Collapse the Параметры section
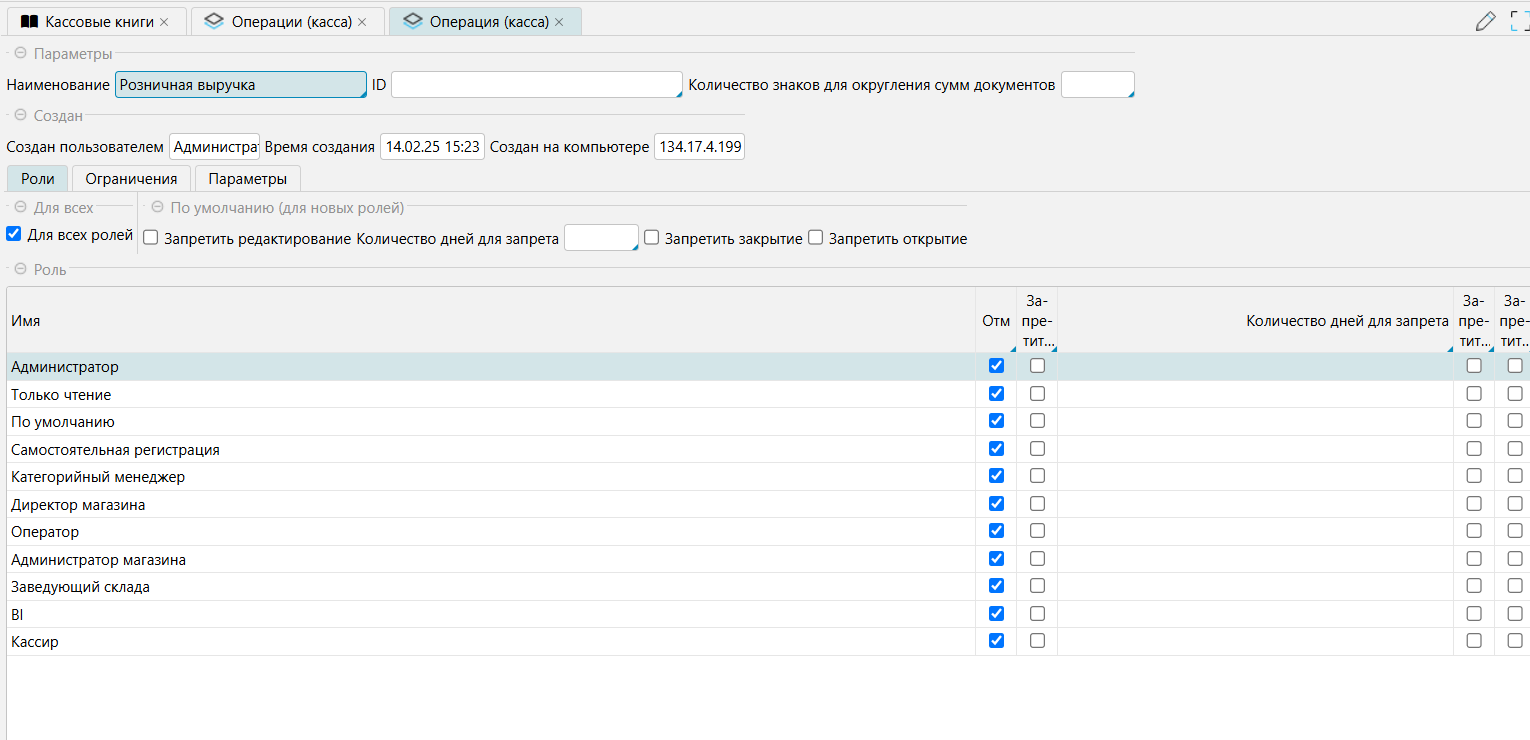The width and height of the screenshot is (1530, 740). pyautogui.click(x=20, y=54)
